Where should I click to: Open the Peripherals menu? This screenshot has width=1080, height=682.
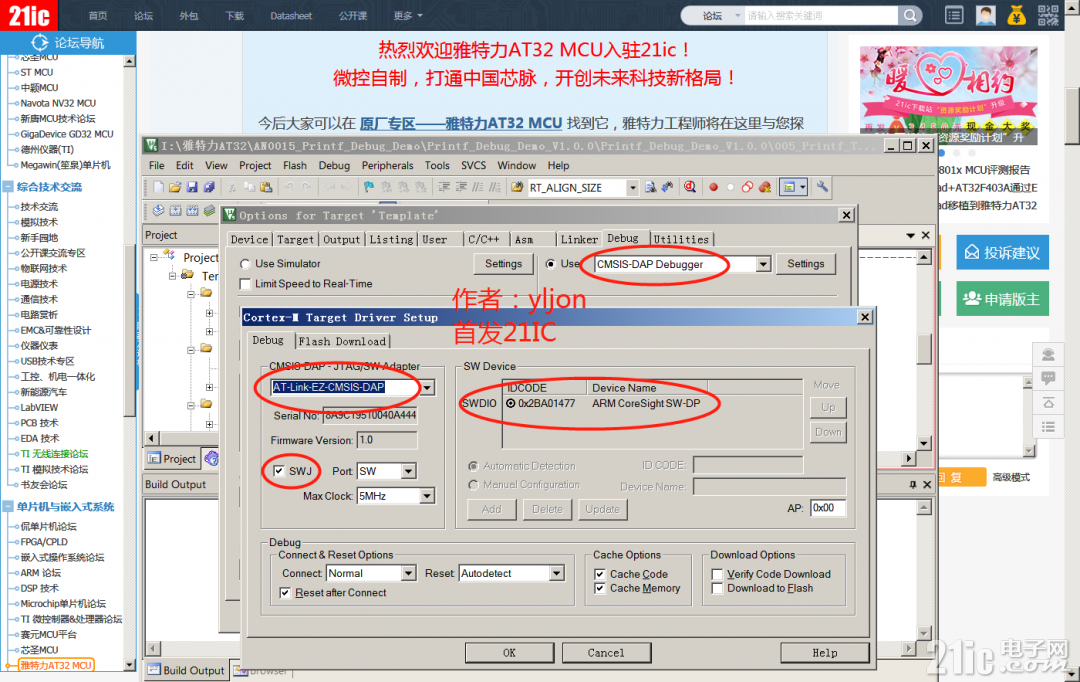387,165
